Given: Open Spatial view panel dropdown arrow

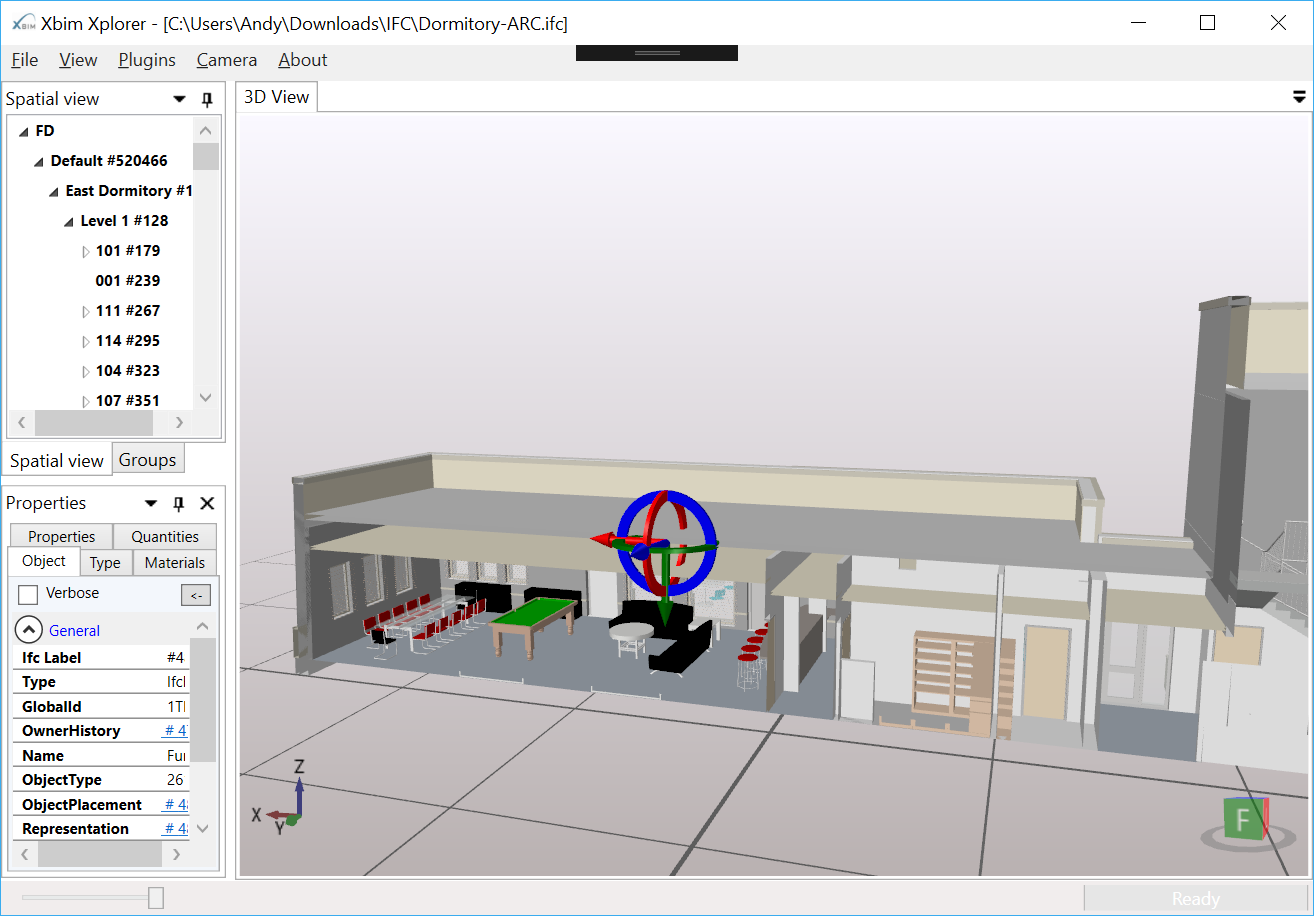Looking at the screenshot, I should click(179, 99).
